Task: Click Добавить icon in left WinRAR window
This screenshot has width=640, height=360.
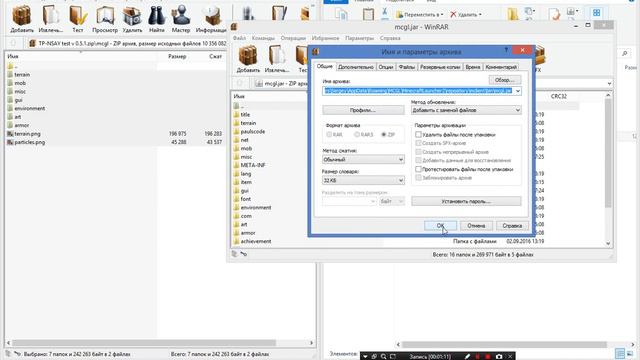Action: tap(22, 17)
